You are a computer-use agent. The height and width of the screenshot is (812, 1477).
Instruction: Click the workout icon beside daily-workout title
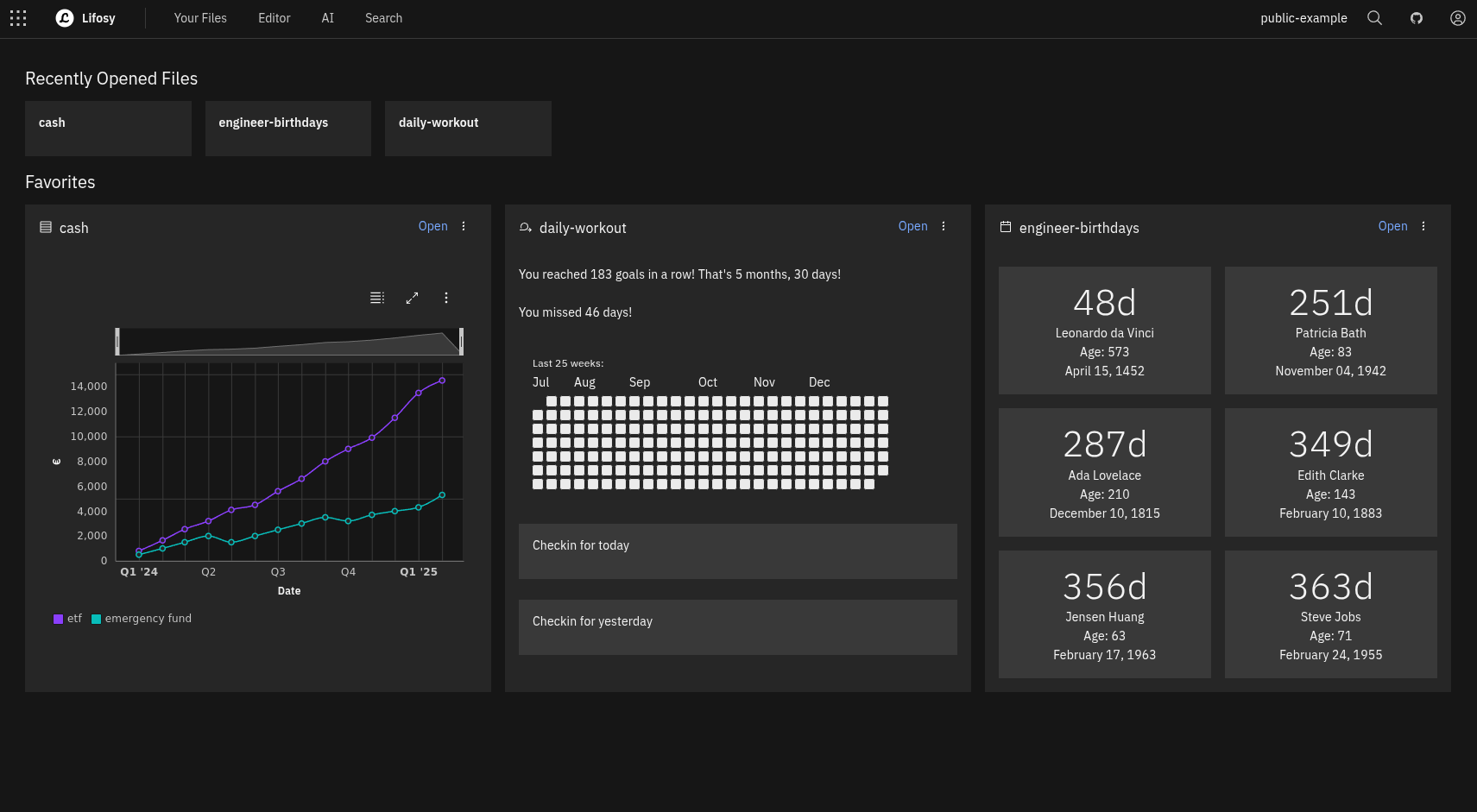[x=525, y=227]
